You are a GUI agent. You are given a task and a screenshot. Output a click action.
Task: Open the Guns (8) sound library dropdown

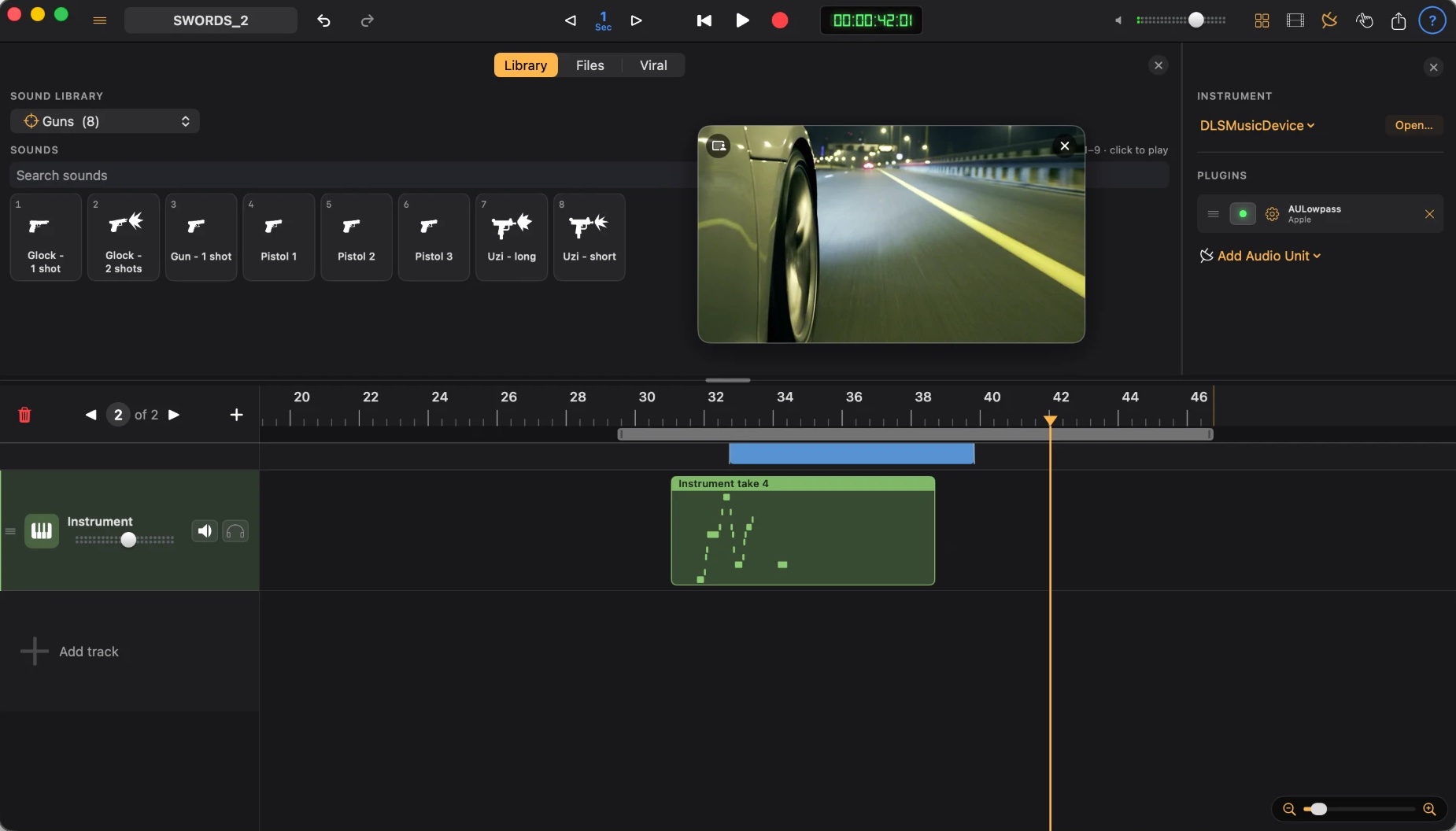(105, 121)
